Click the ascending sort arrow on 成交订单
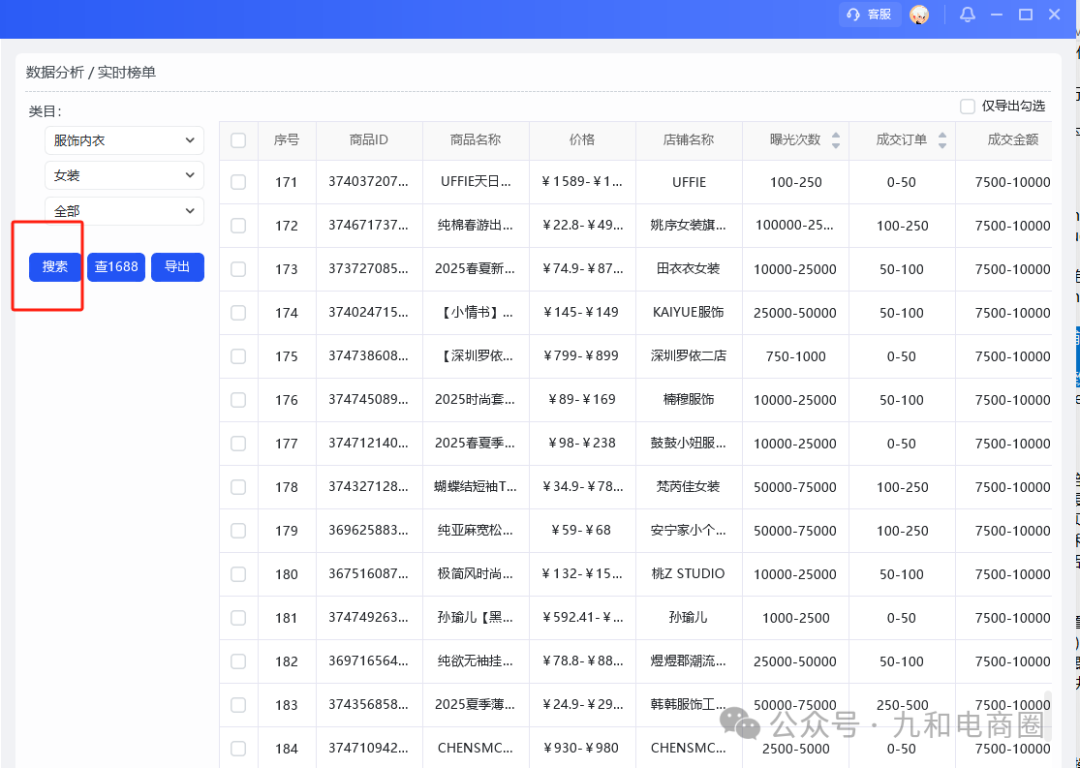Screen dimensions: 1080x768 coord(943,135)
